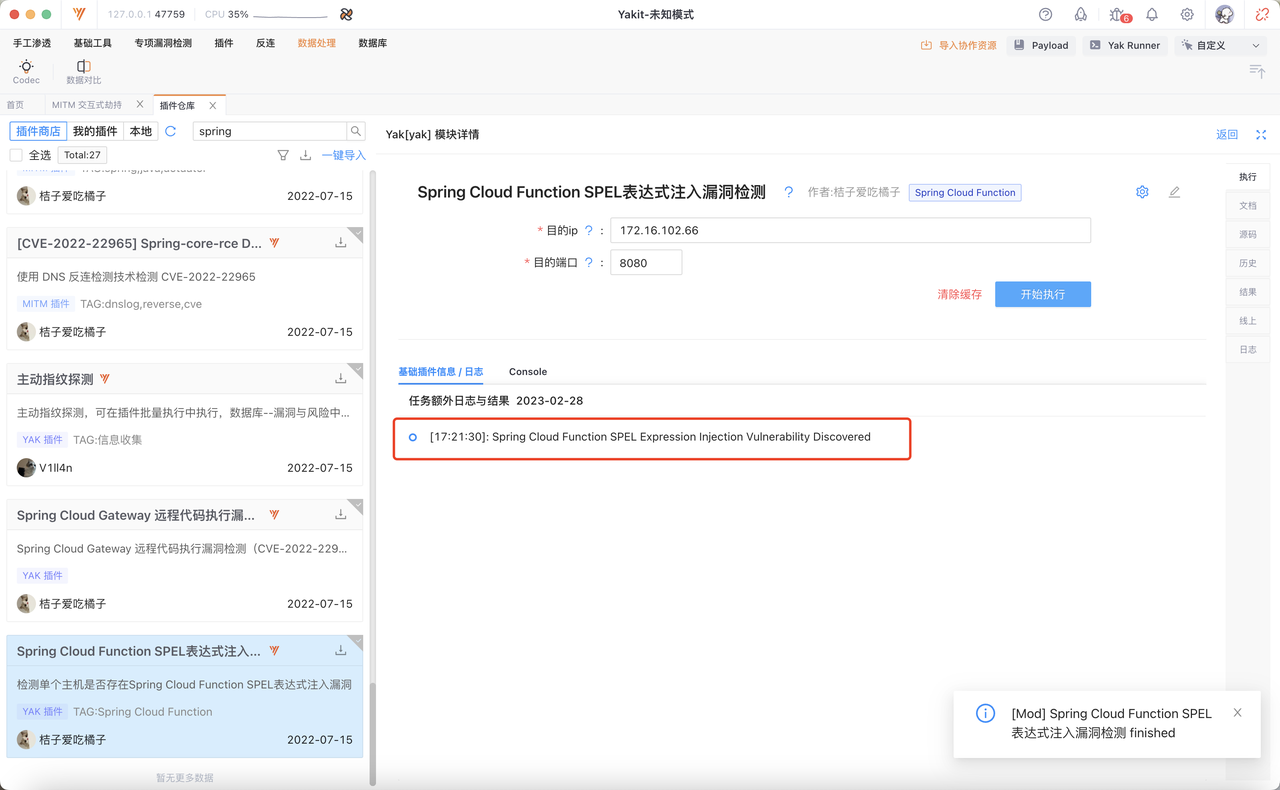The width and height of the screenshot is (1280, 790).
Task: Click the batch download icon next to filter
Action: 306,155
